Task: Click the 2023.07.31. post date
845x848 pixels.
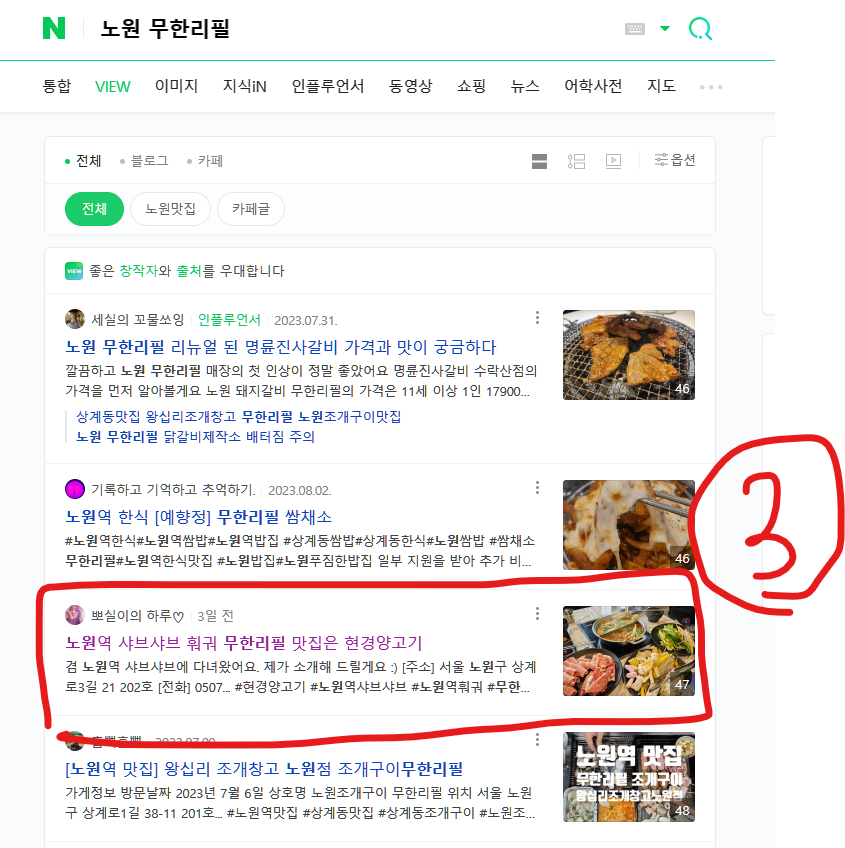Action: pyautogui.click(x=306, y=321)
